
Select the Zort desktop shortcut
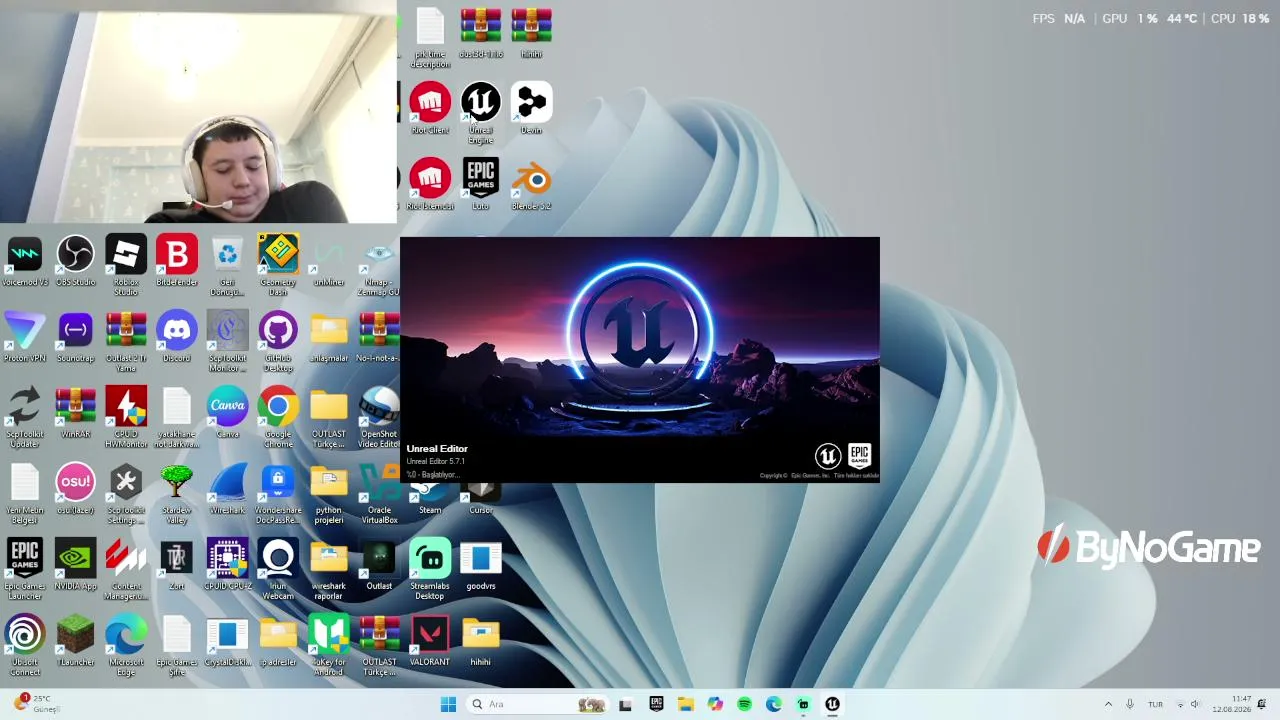pyautogui.click(x=177, y=566)
